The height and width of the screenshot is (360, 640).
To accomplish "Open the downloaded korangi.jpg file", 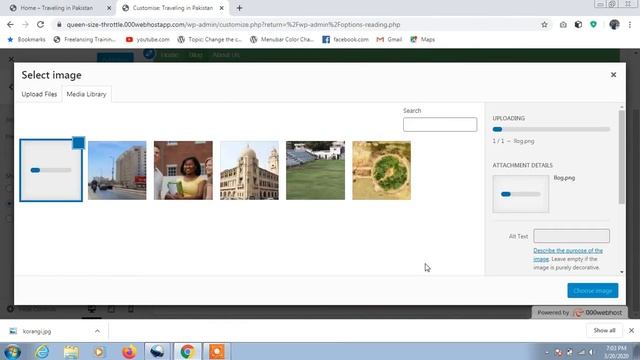I will [x=37, y=331].
